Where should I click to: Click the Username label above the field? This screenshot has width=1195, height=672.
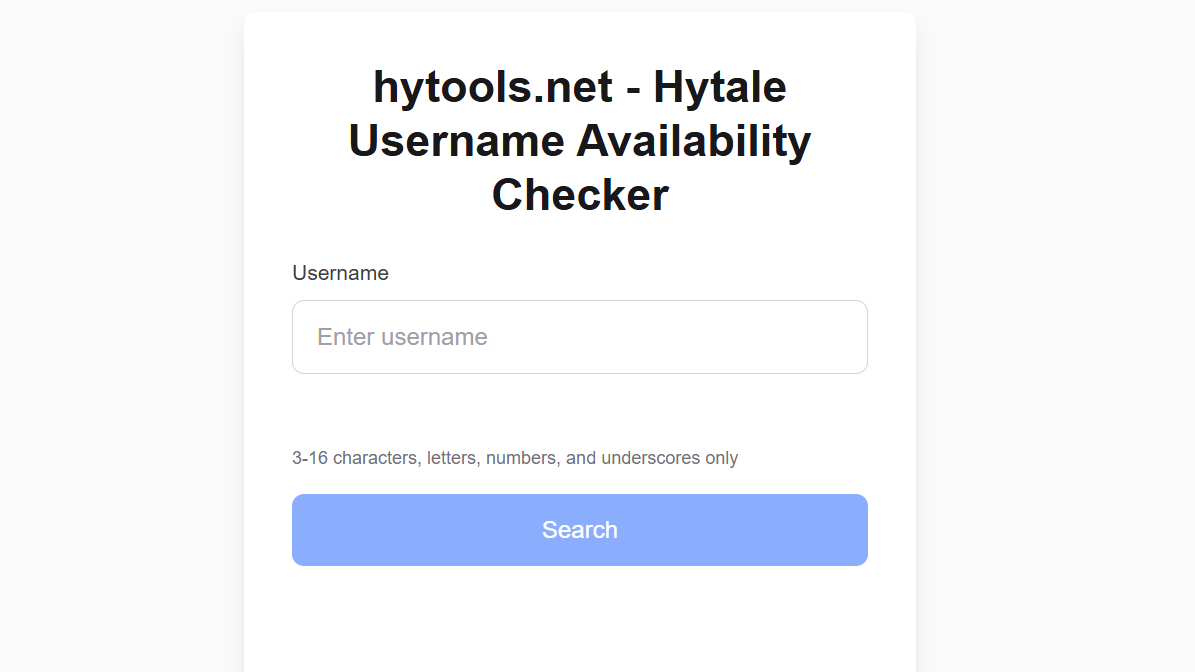(340, 273)
